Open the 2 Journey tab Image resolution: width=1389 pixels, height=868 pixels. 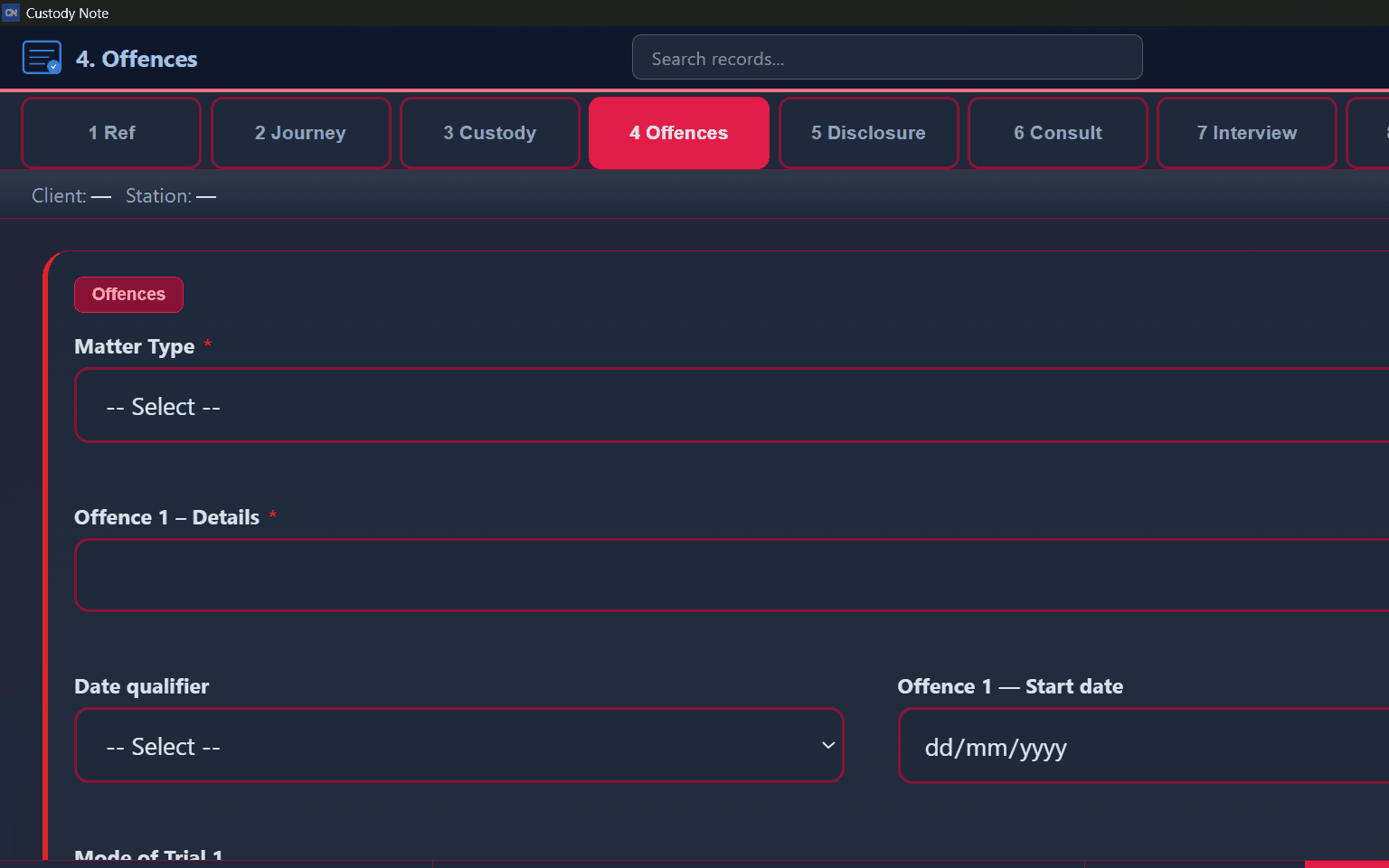click(300, 133)
